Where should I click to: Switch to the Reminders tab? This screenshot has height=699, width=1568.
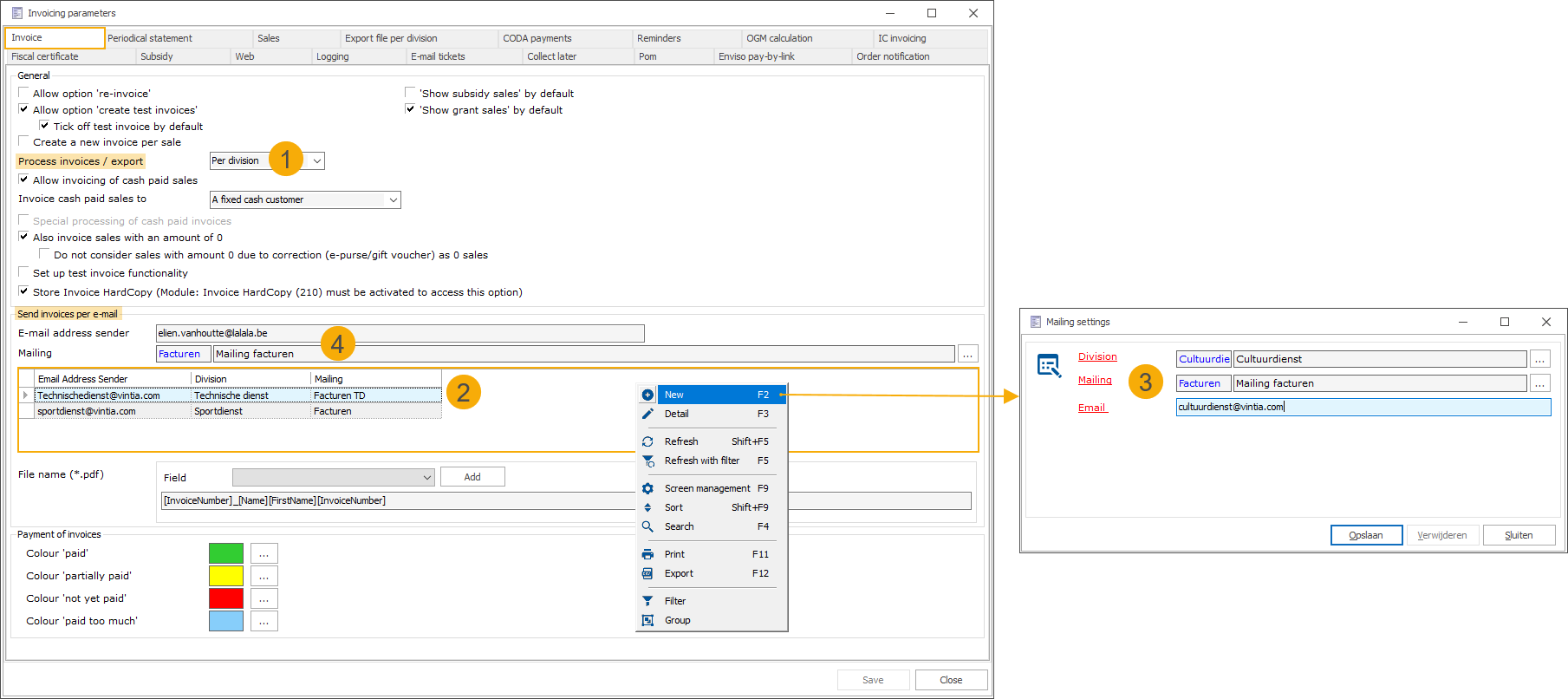[659, 38]
